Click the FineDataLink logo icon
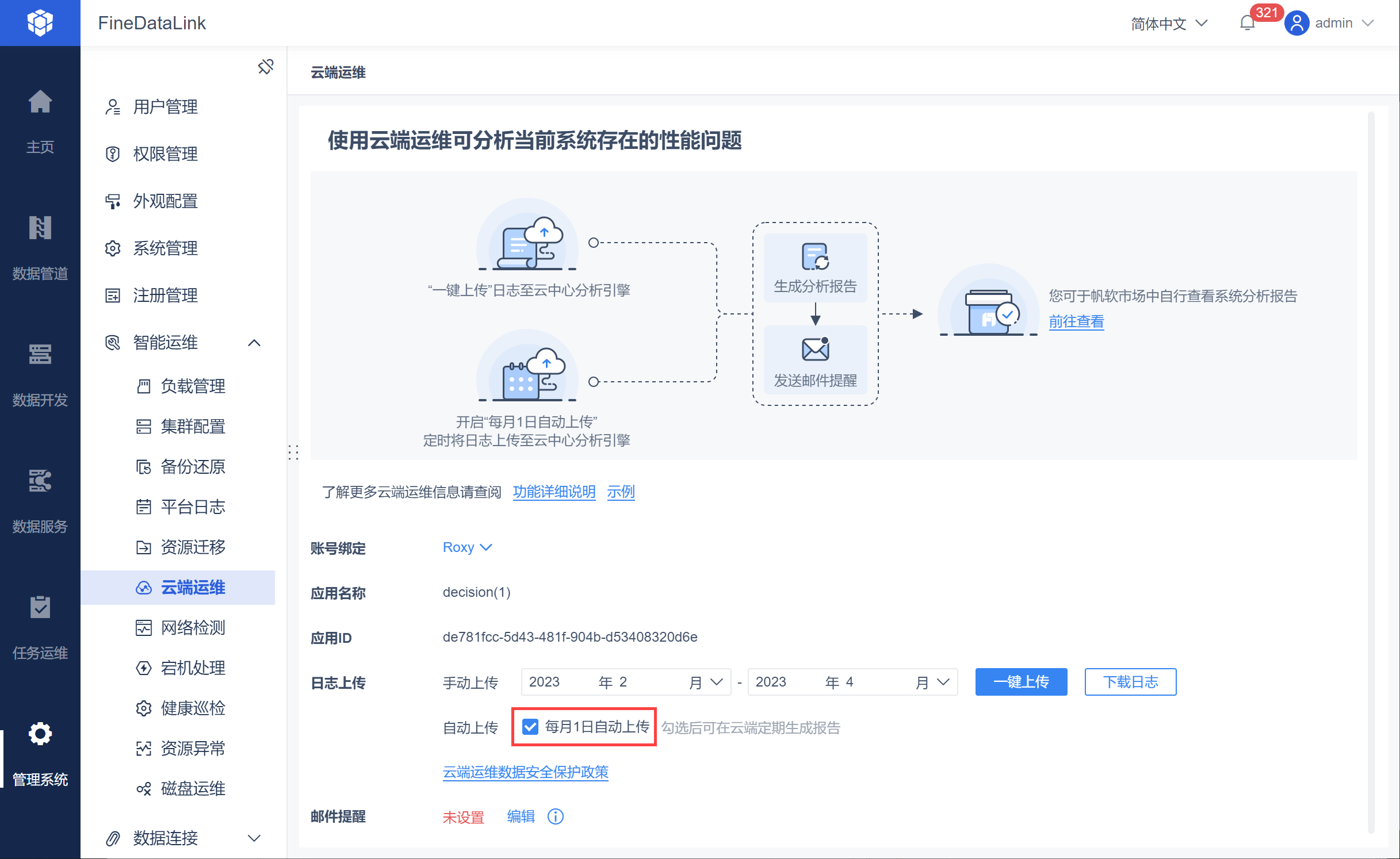Image resolution: width=1400 pixels, height=859 pixels. click(x=40, y=23)
